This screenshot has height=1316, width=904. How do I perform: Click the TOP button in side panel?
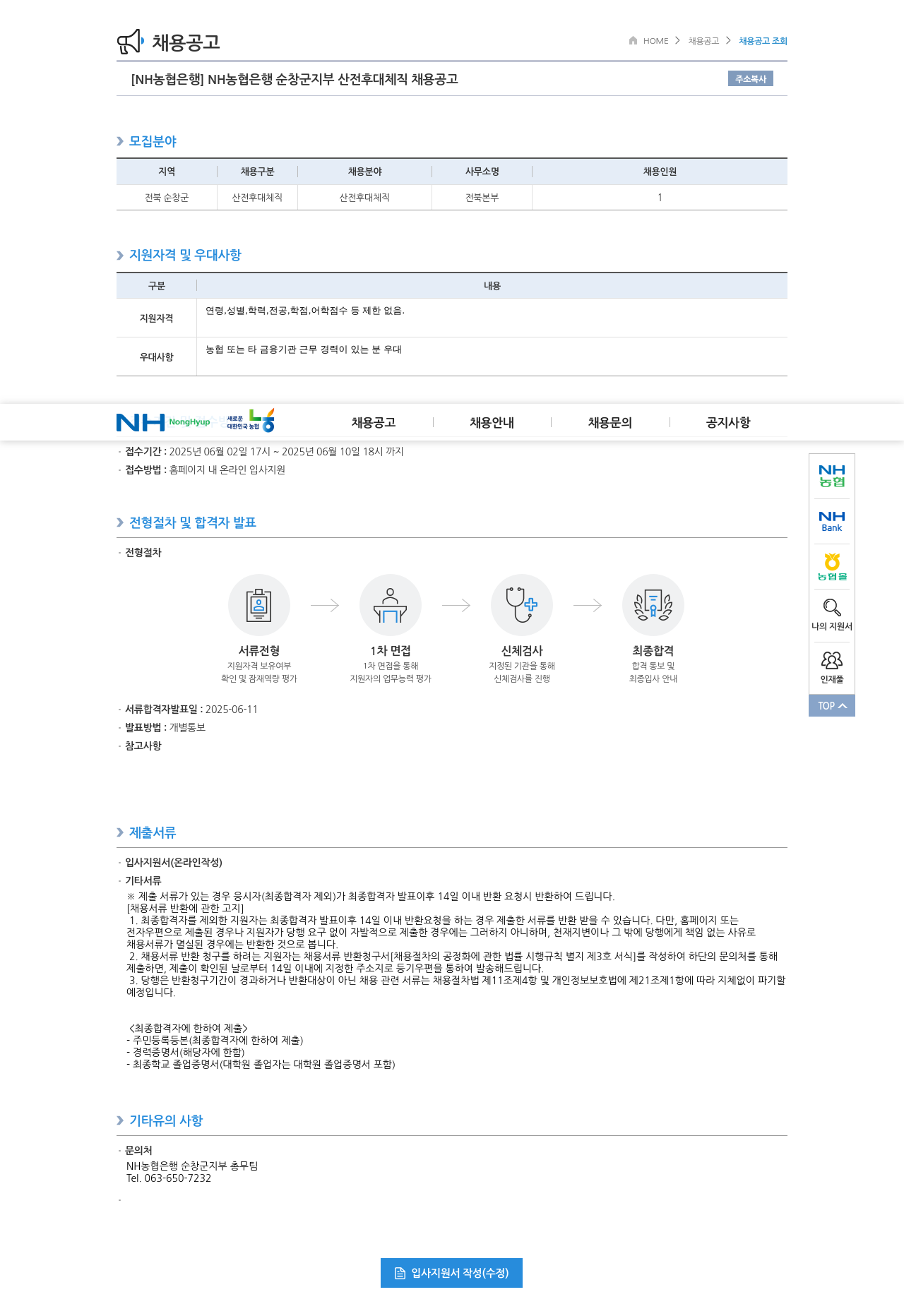coord(832,705)
